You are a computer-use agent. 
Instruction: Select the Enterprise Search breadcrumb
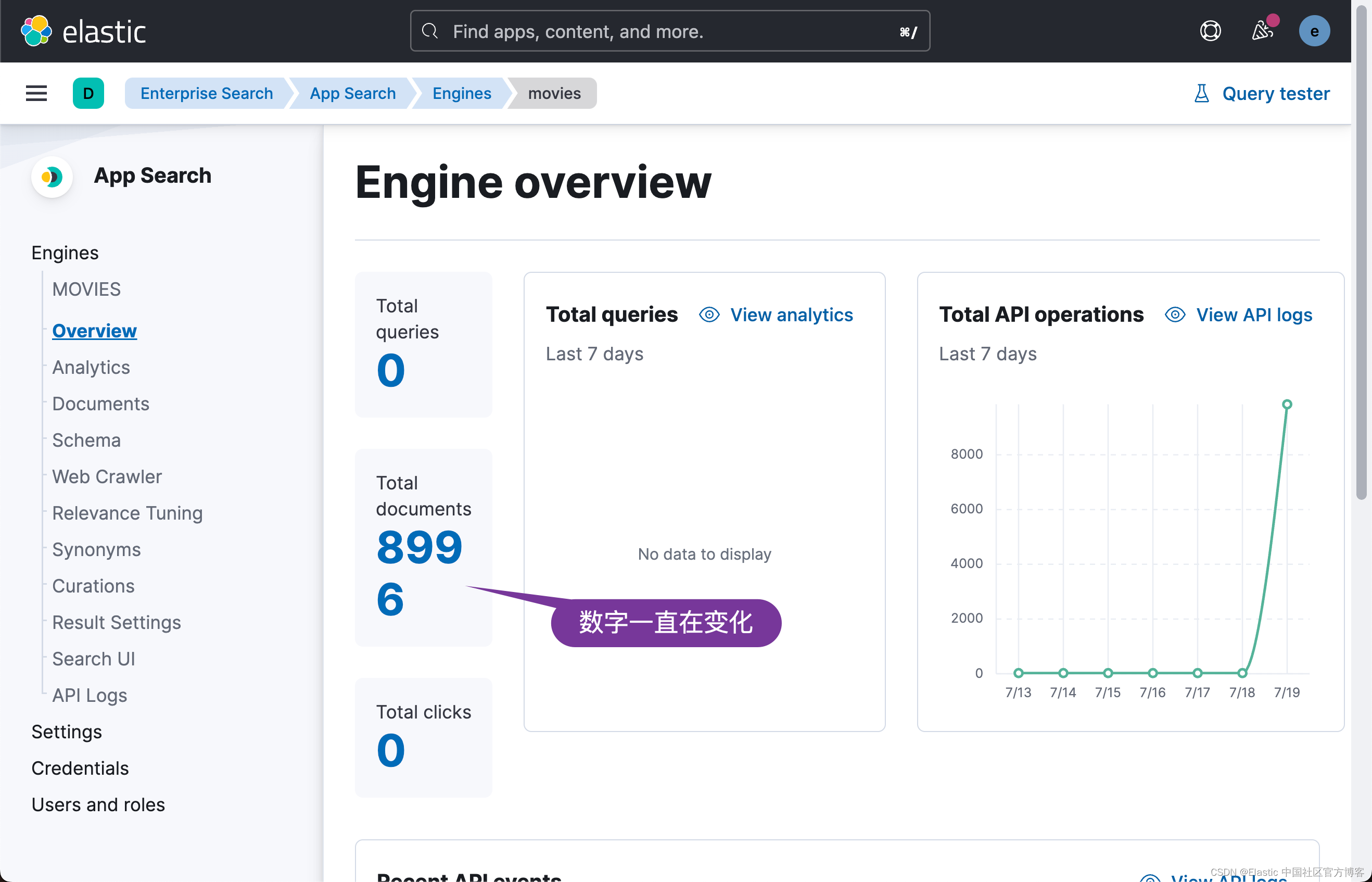(207, 93)
